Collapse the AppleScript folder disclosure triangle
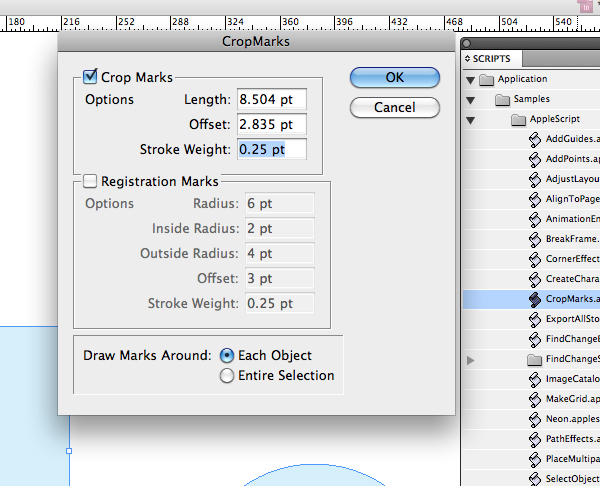This screenshot has height=486, width=600. coord(471,121)
